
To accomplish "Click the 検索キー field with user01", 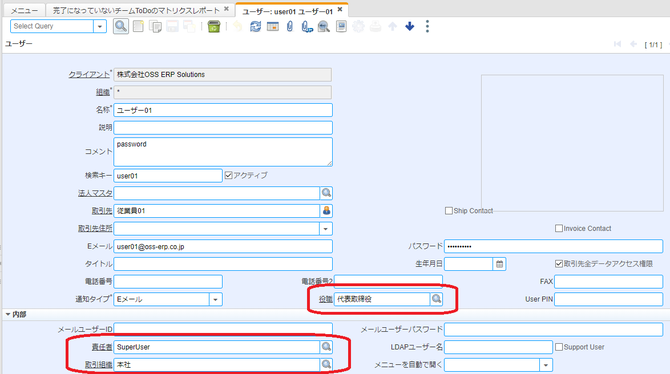I will (x=168, y=176).
